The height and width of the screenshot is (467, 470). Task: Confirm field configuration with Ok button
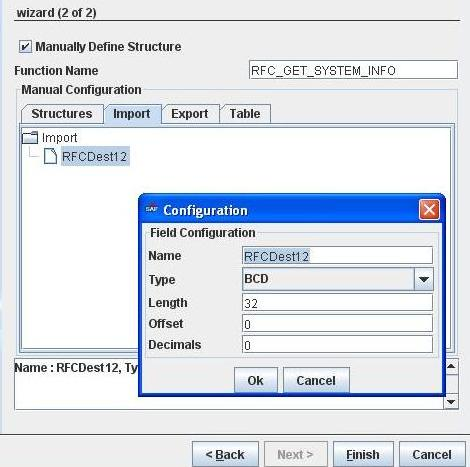pos(256,380)
